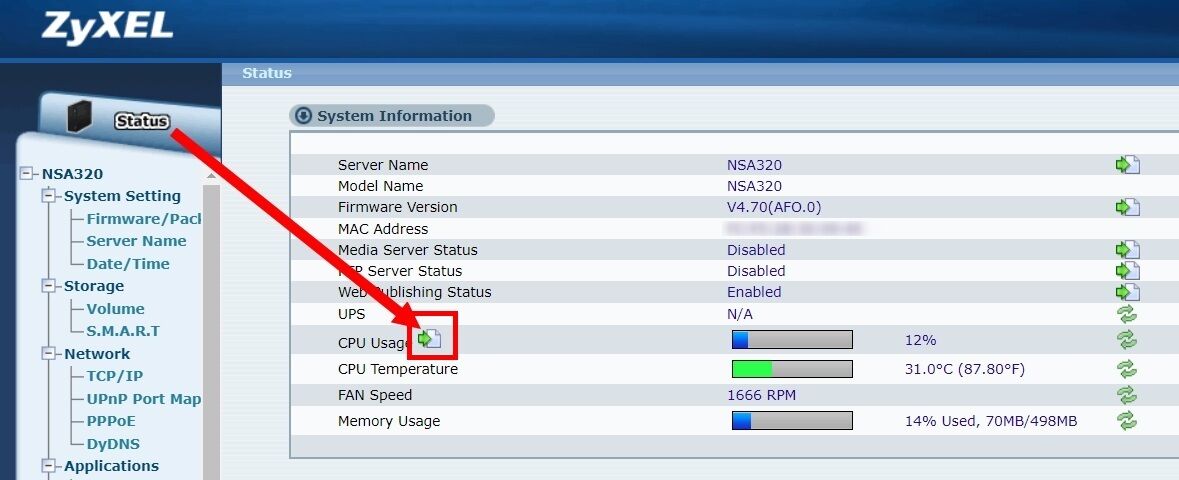Click the FTP Server Status Disabled value
1179x480 pixels.
pos(756,271)
